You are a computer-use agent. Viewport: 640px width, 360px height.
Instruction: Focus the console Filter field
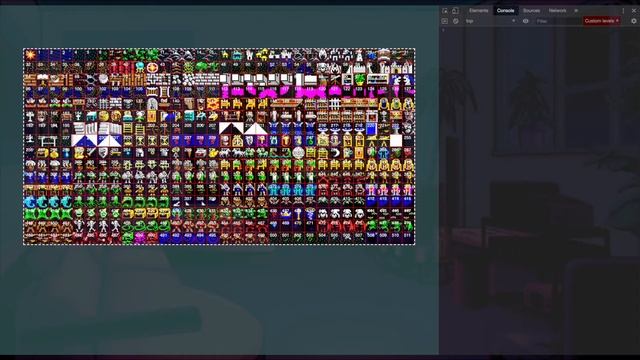(x=558, y=21)
